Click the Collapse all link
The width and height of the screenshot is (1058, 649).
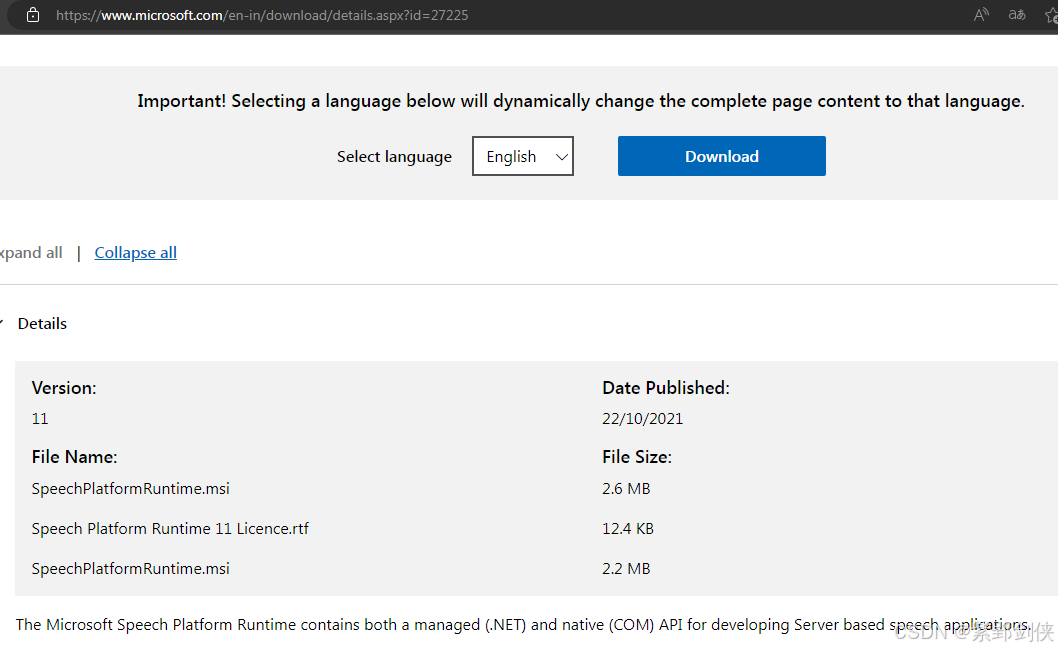[136, 252]
